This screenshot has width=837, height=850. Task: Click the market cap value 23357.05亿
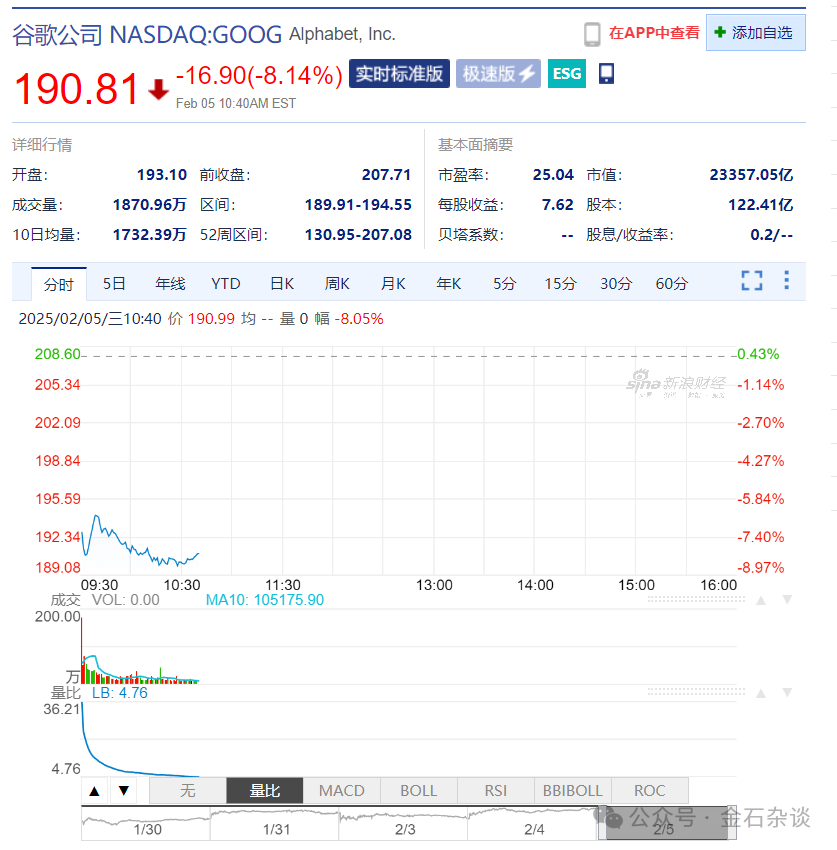(751, 175)
